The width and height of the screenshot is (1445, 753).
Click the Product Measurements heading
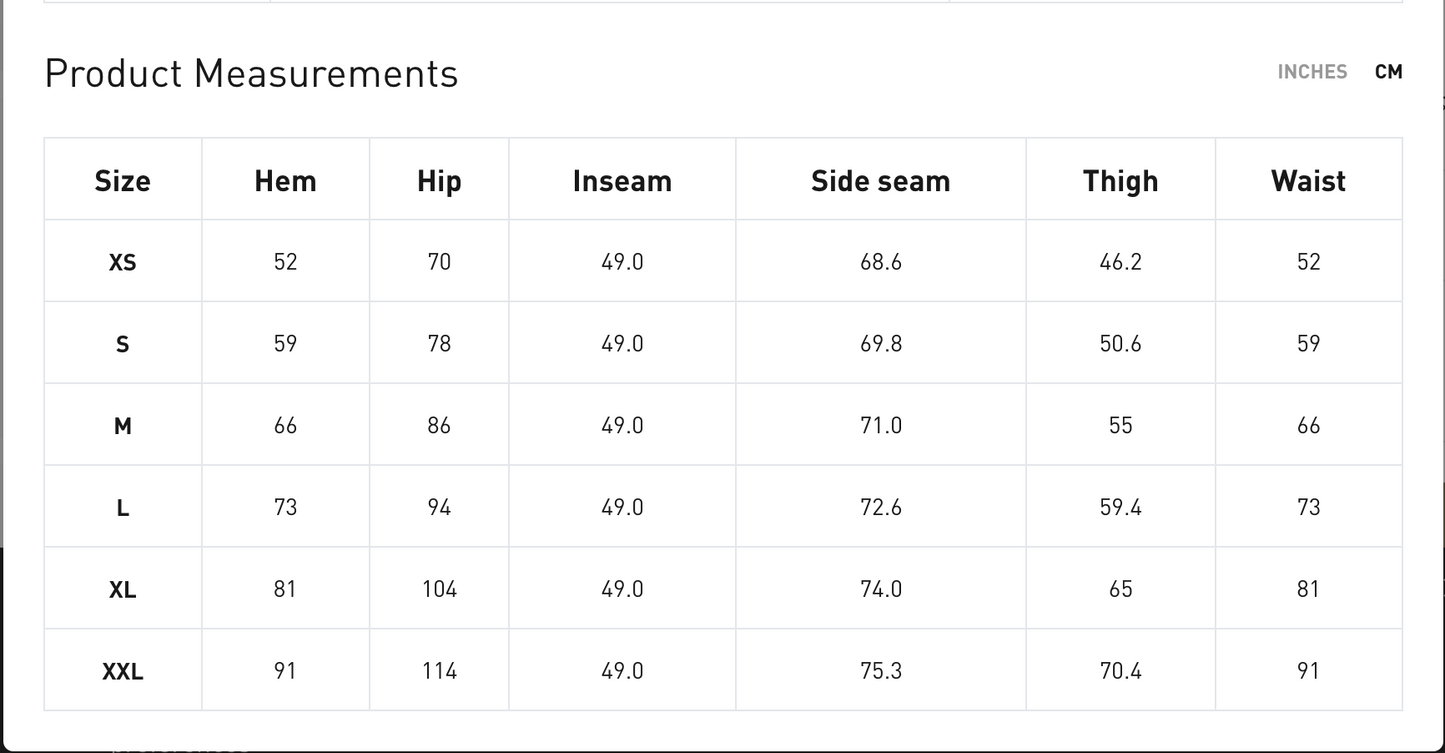(x=251, y=74)
